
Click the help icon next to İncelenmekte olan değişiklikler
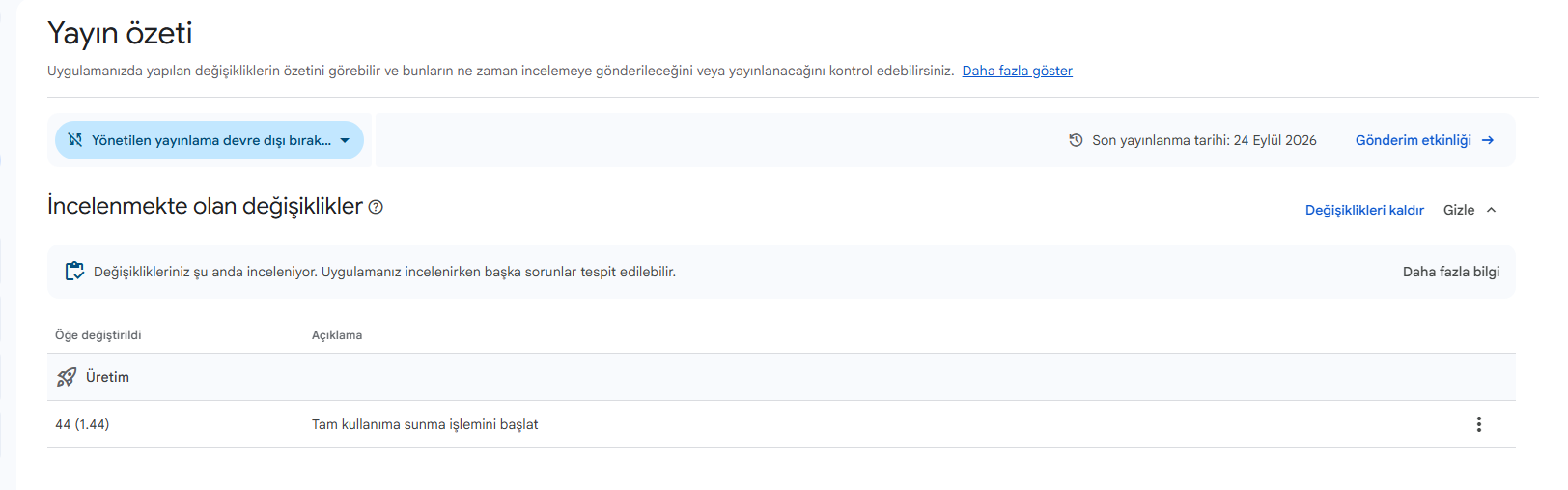point(376,207)
